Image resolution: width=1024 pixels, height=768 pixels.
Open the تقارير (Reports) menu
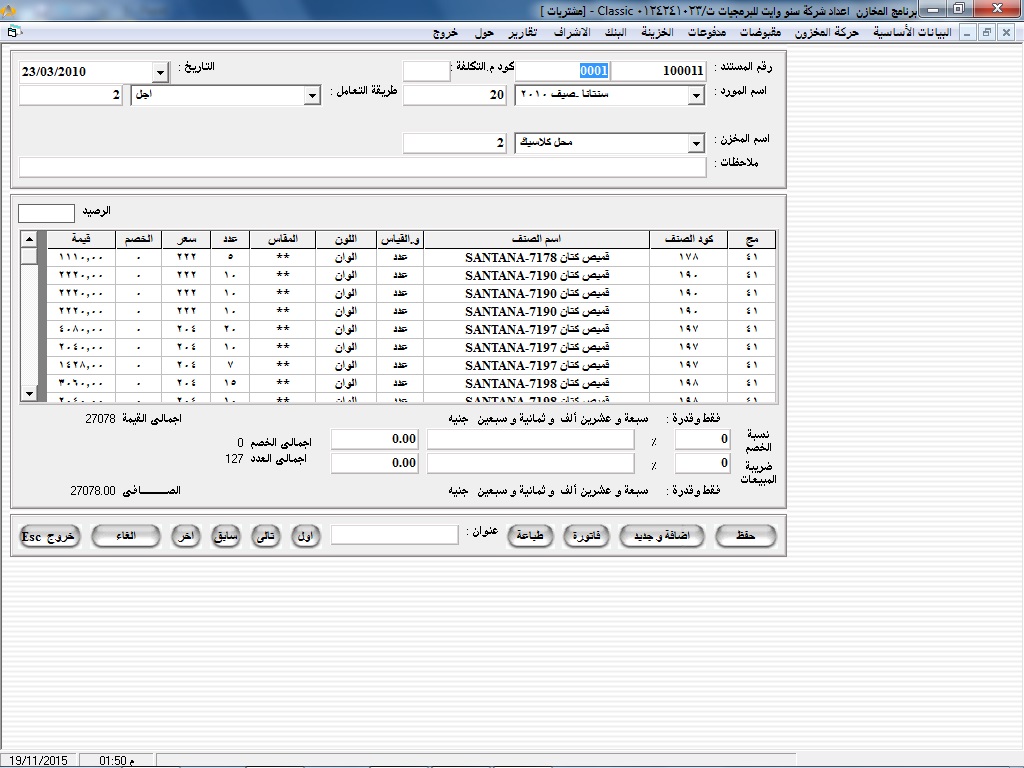521,33
